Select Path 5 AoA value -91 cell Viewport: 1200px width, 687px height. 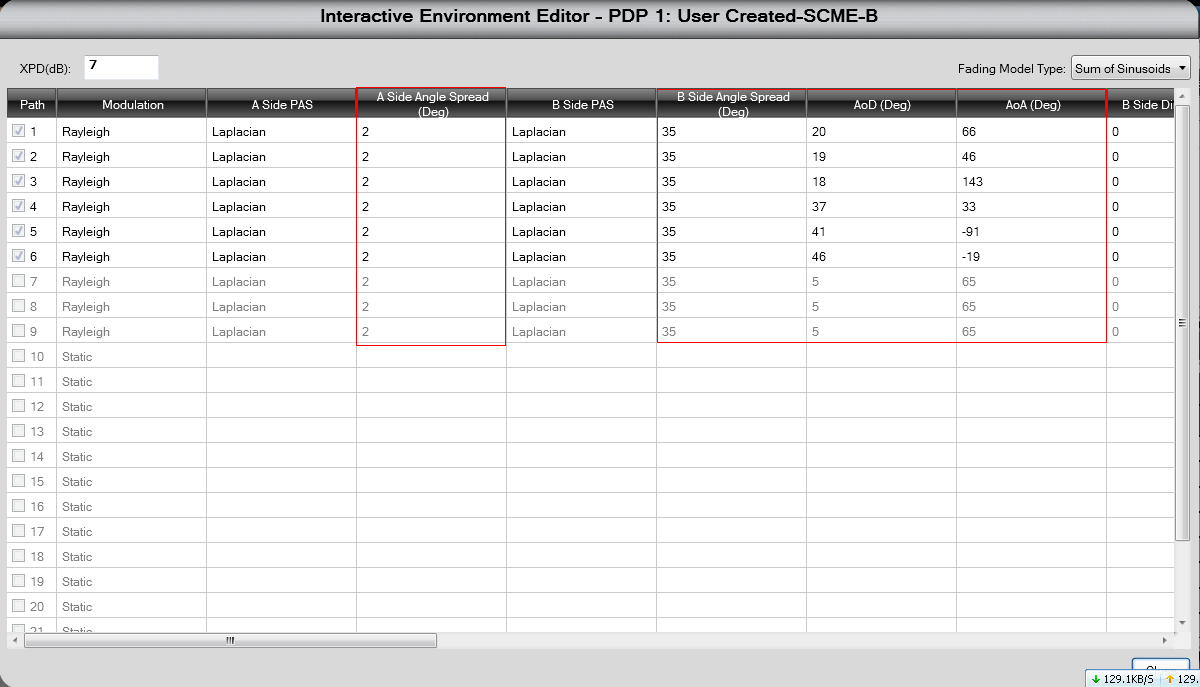(1031, 231)
